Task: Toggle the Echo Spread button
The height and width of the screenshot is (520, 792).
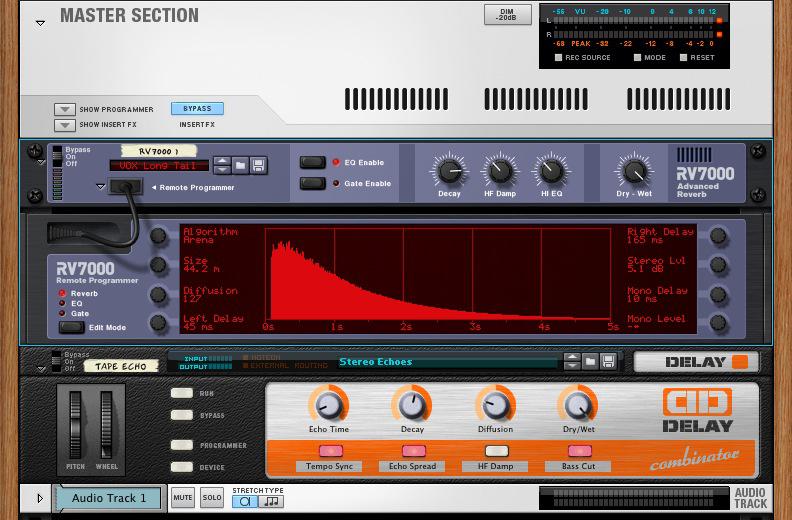Action: 414,450
